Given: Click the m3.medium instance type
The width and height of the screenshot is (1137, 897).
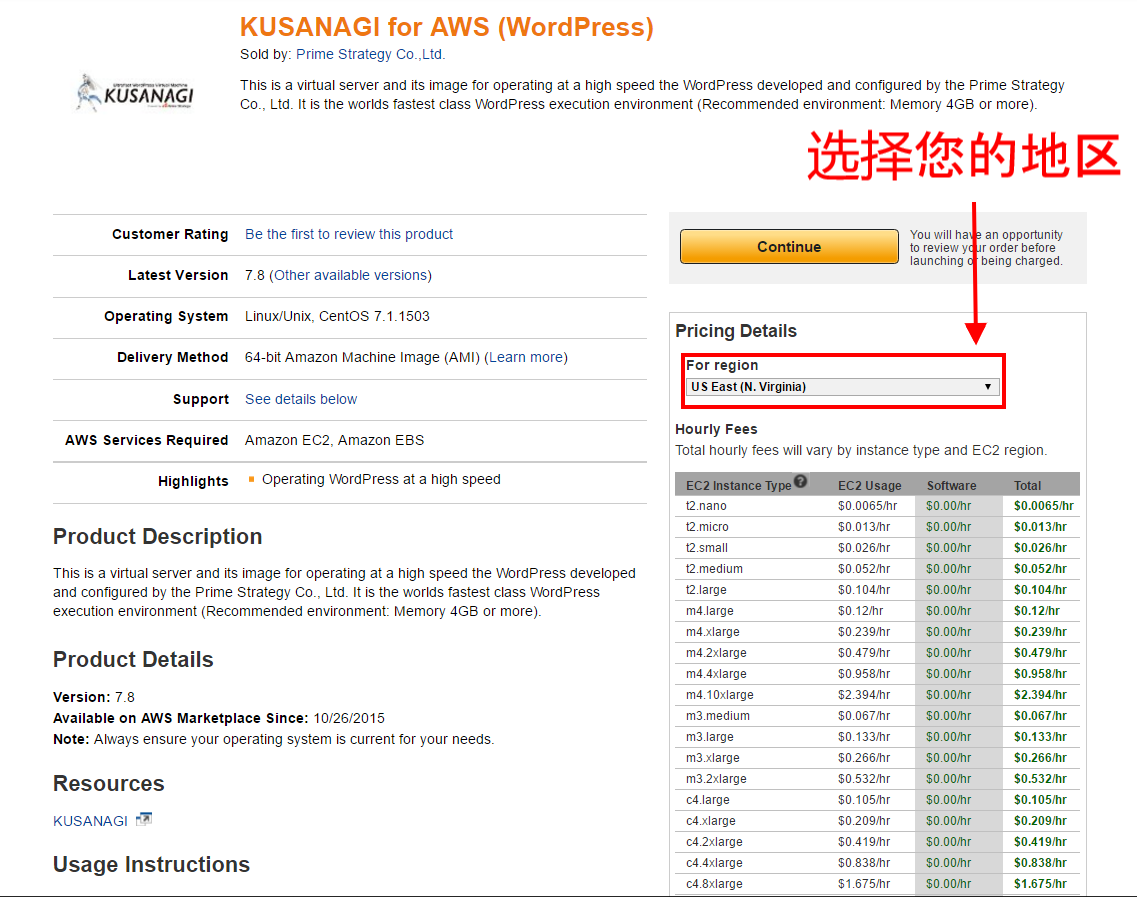Looking at the screenshot, I should coord(718,716).
